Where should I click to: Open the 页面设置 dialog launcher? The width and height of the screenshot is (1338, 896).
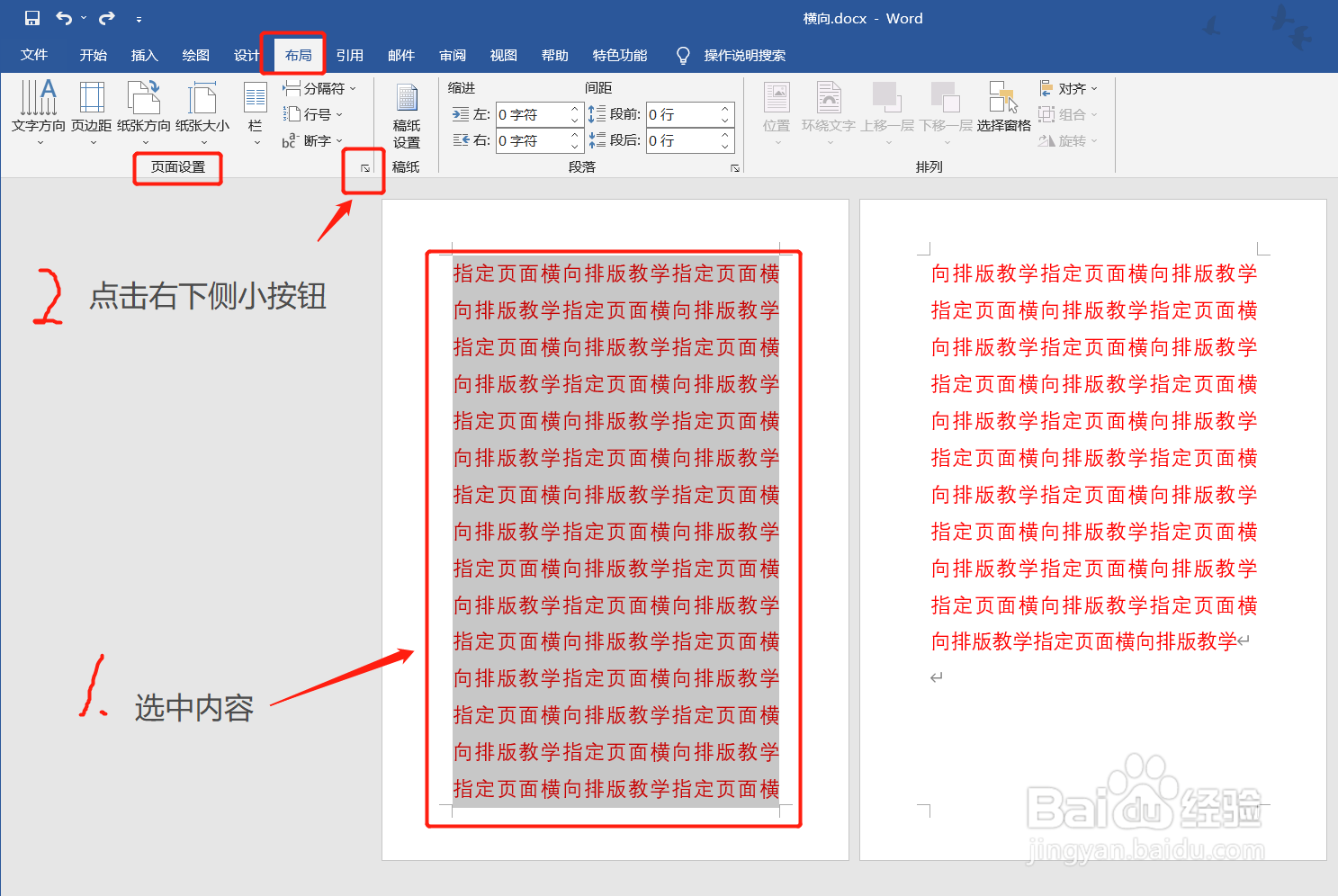(x=364, y=168)
